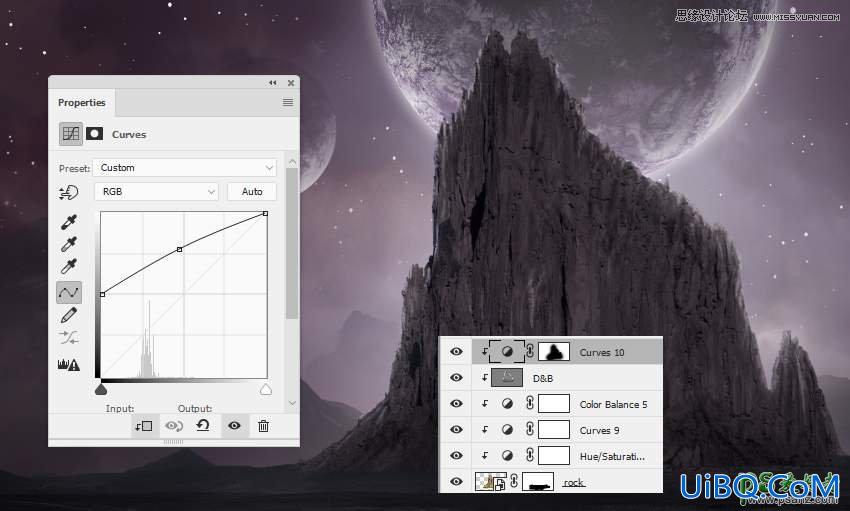Close the Properties panel
The width and height of the screenshot is (850, 511).
click(291, 83)
